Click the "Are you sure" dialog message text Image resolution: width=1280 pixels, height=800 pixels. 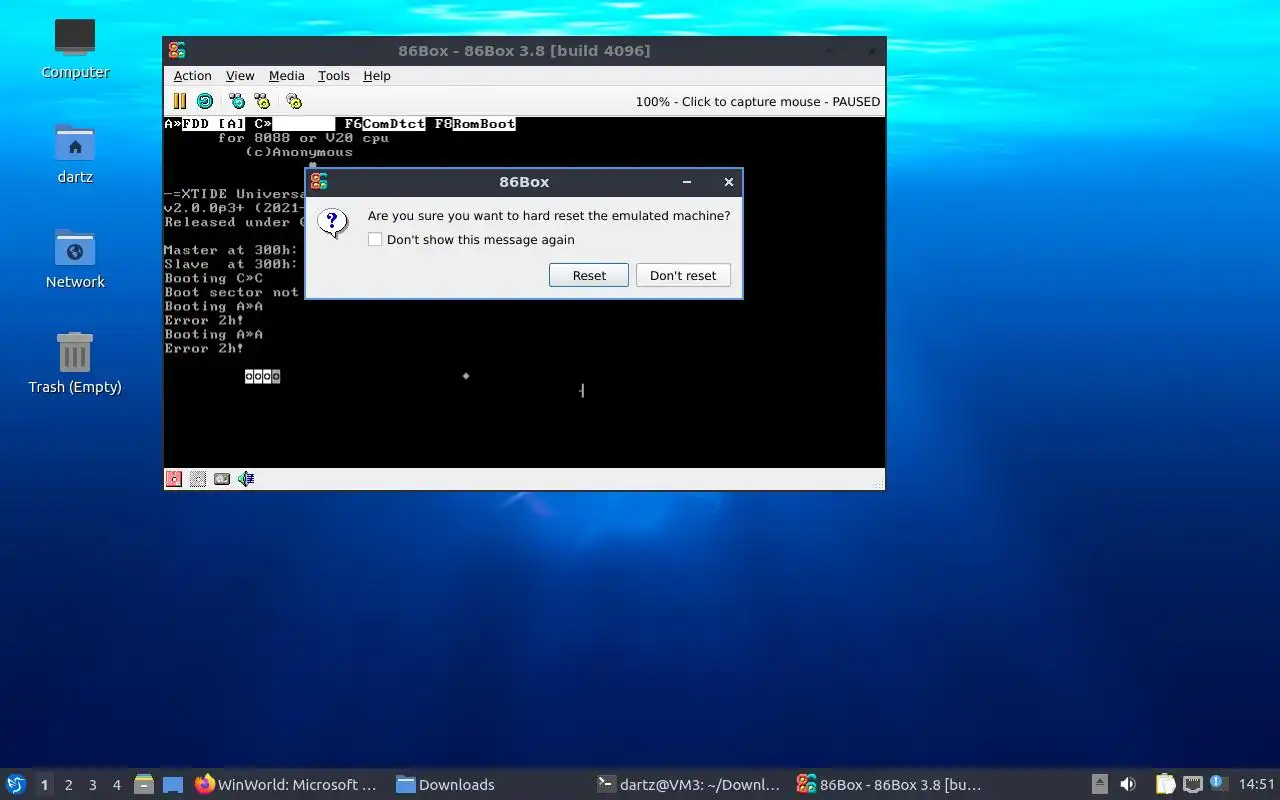pyautogui.click(x=549, y=216)
